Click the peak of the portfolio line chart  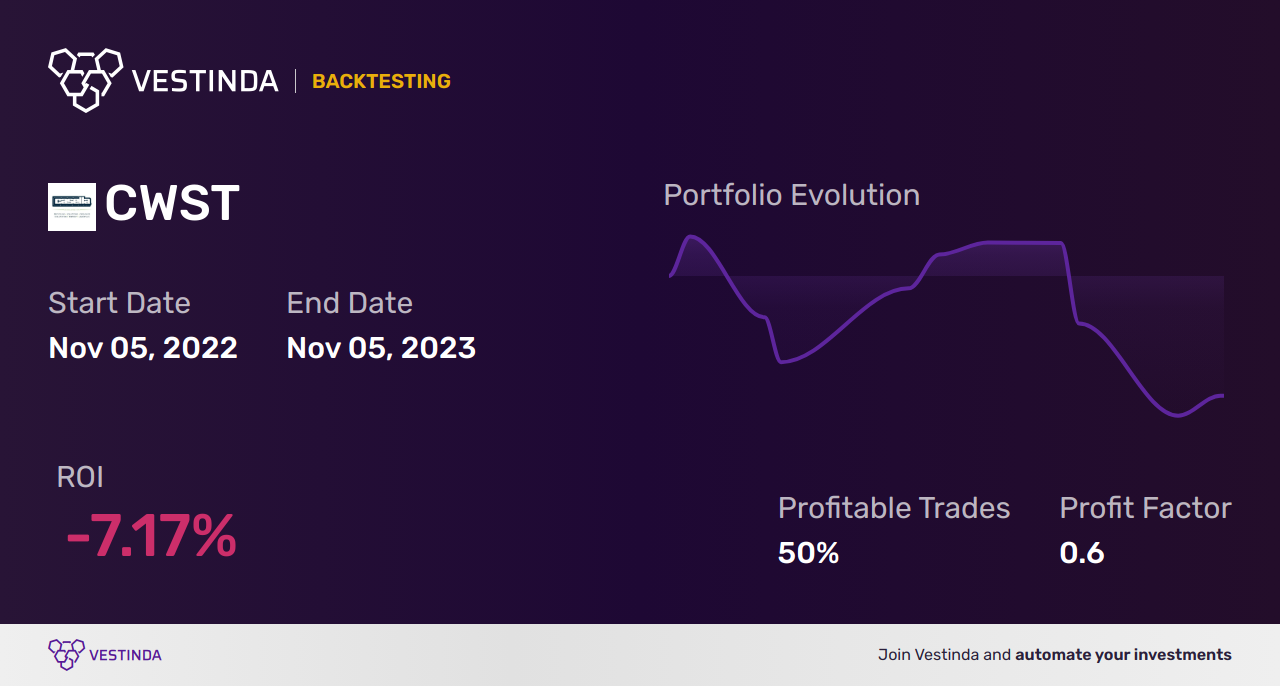click(691, 237)
